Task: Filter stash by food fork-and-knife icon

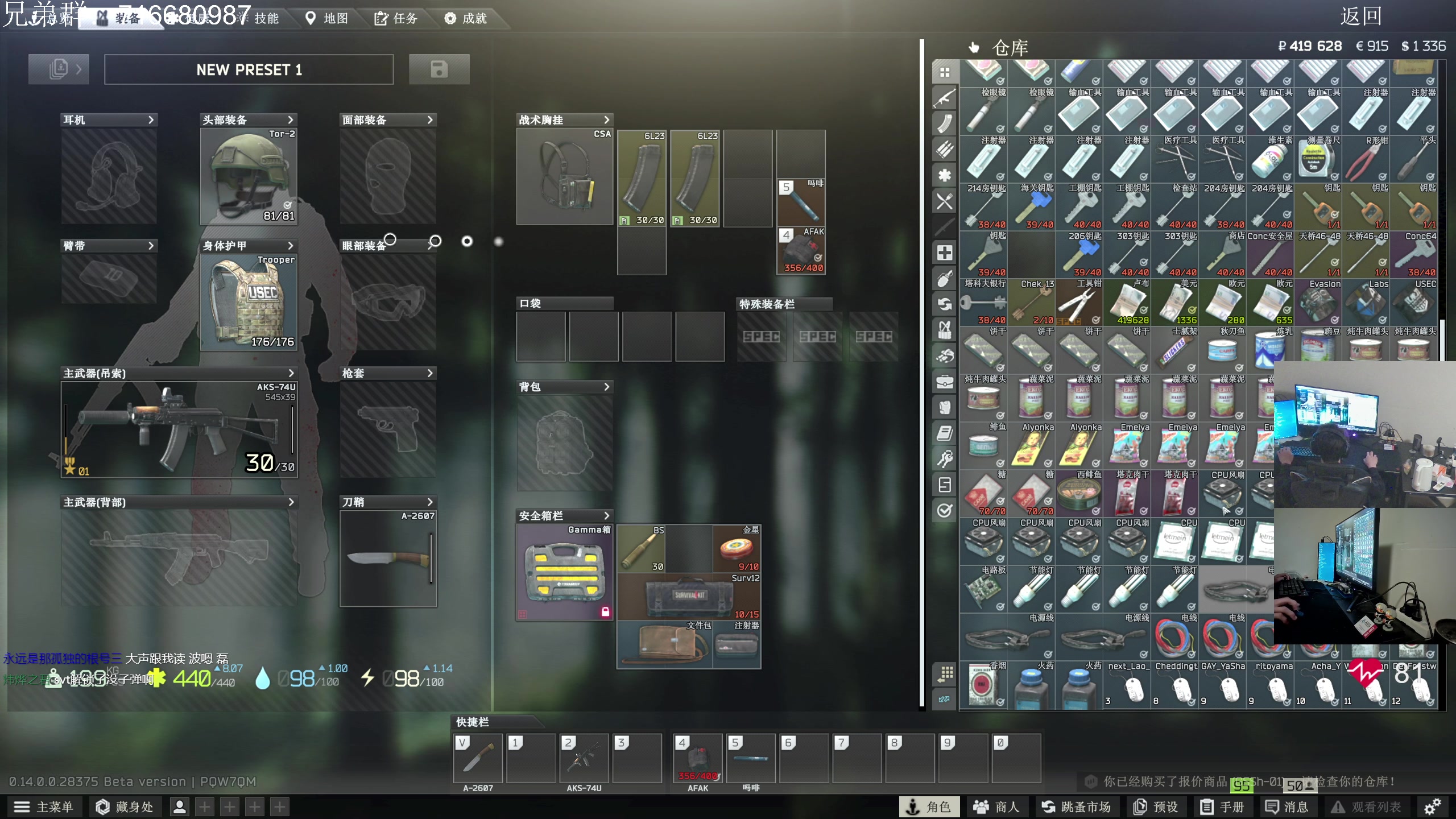Action: click(x=945, y=201)
